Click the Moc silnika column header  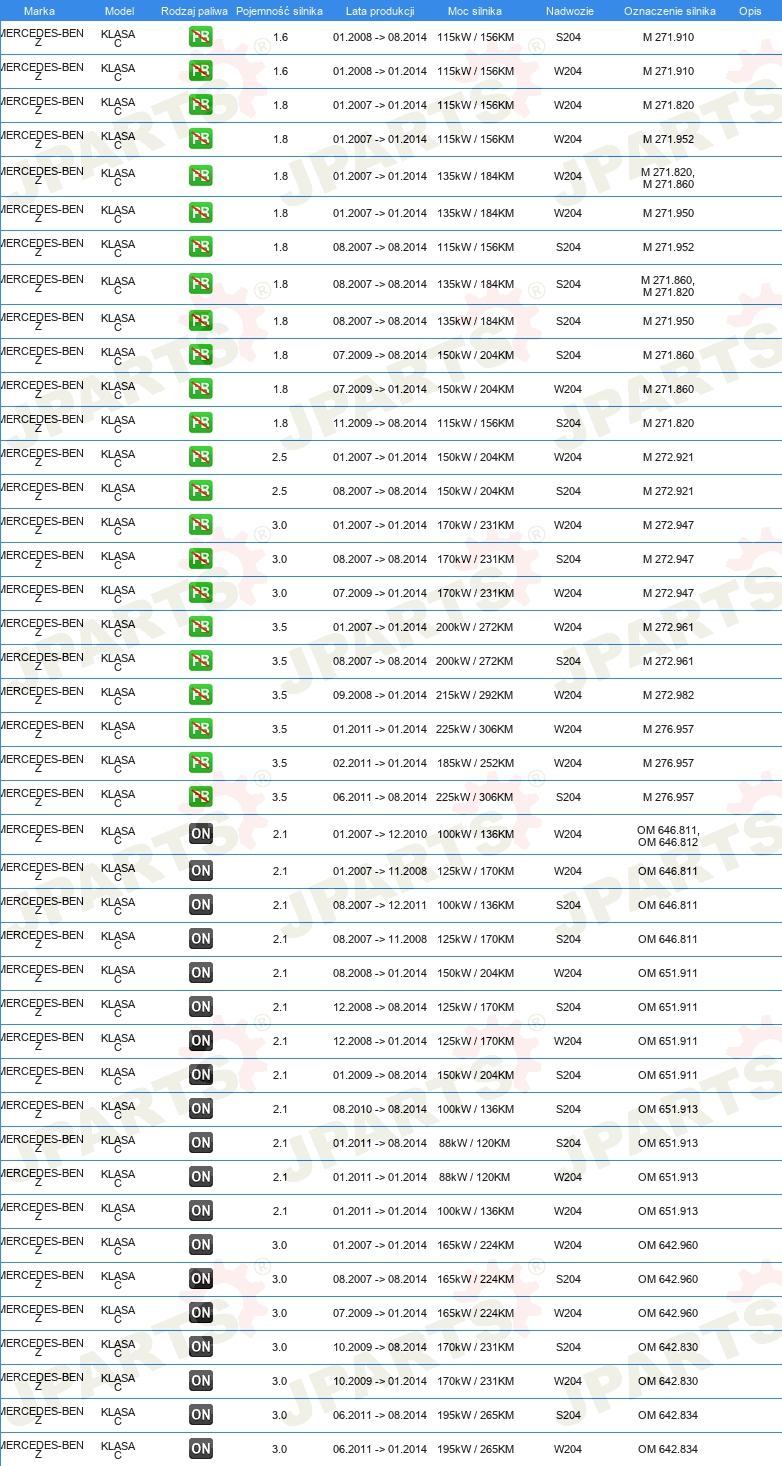(x=475, y=11)
